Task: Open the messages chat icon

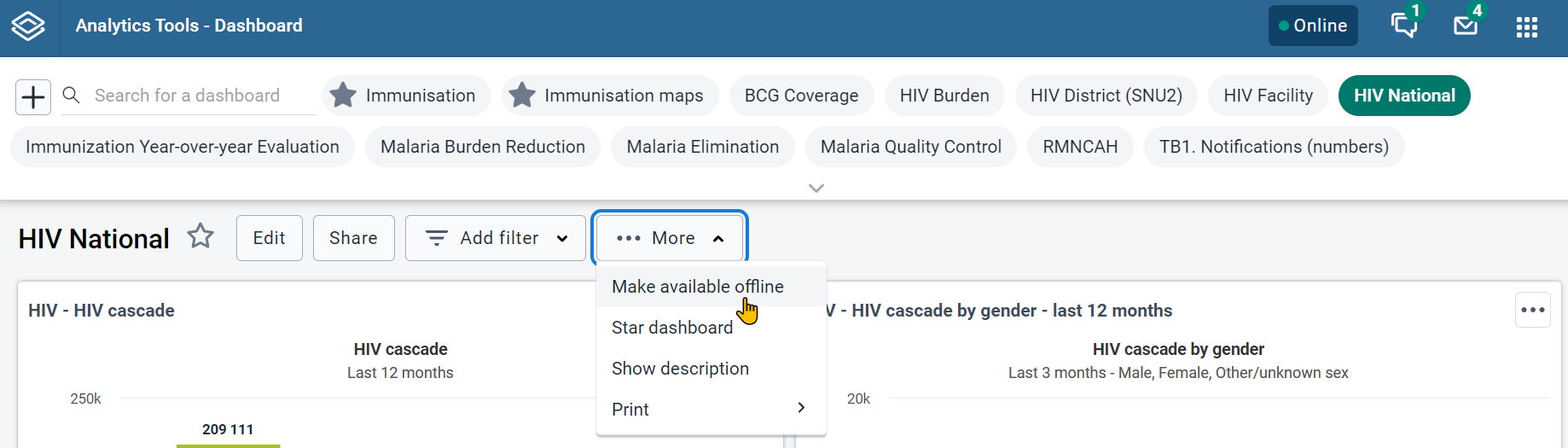Action: 1403,26
